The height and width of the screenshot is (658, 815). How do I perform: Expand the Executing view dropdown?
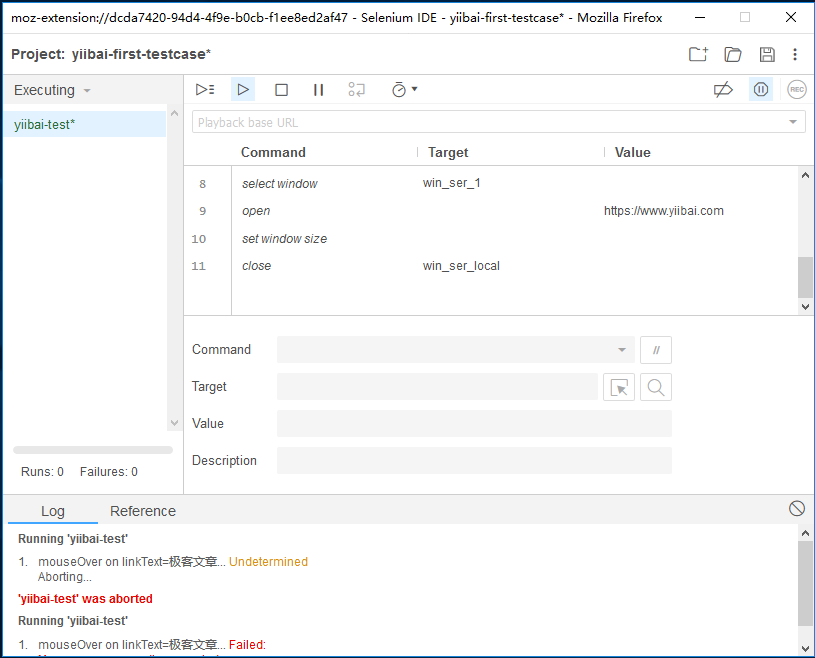[52, 90]
